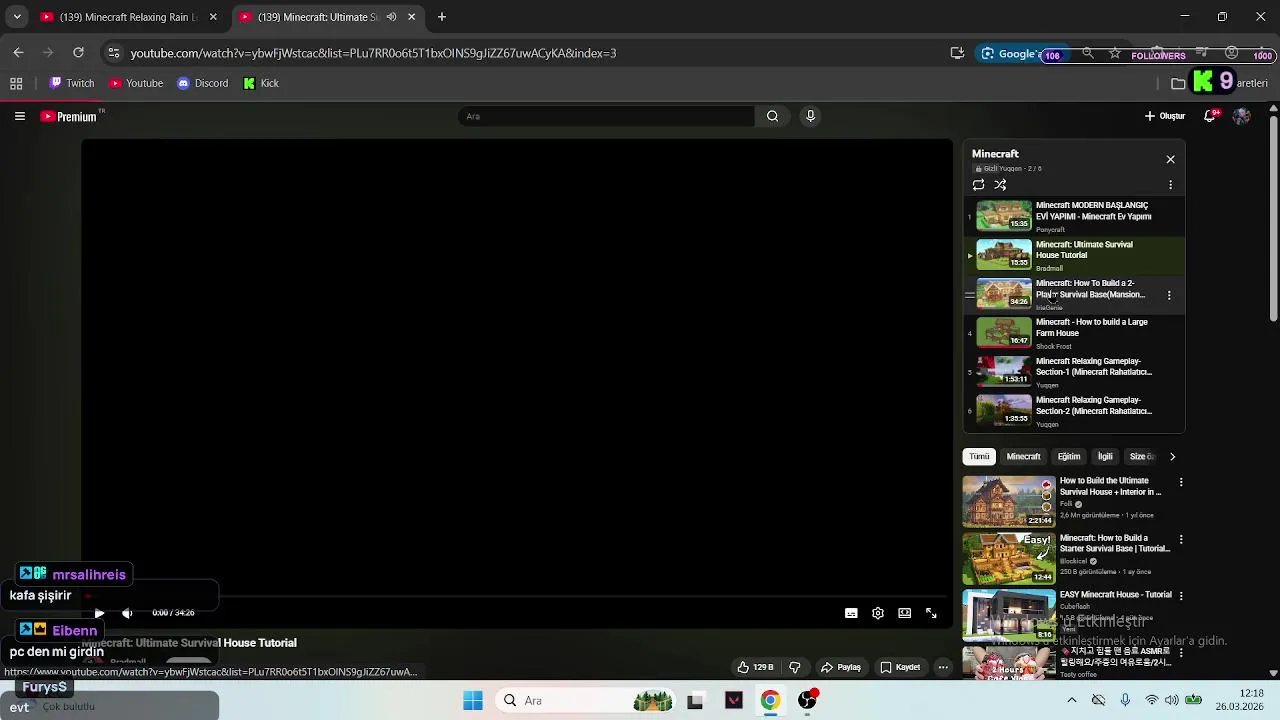Start voice search with the microphone
The image size is (1280, 720).
(810, 116)
